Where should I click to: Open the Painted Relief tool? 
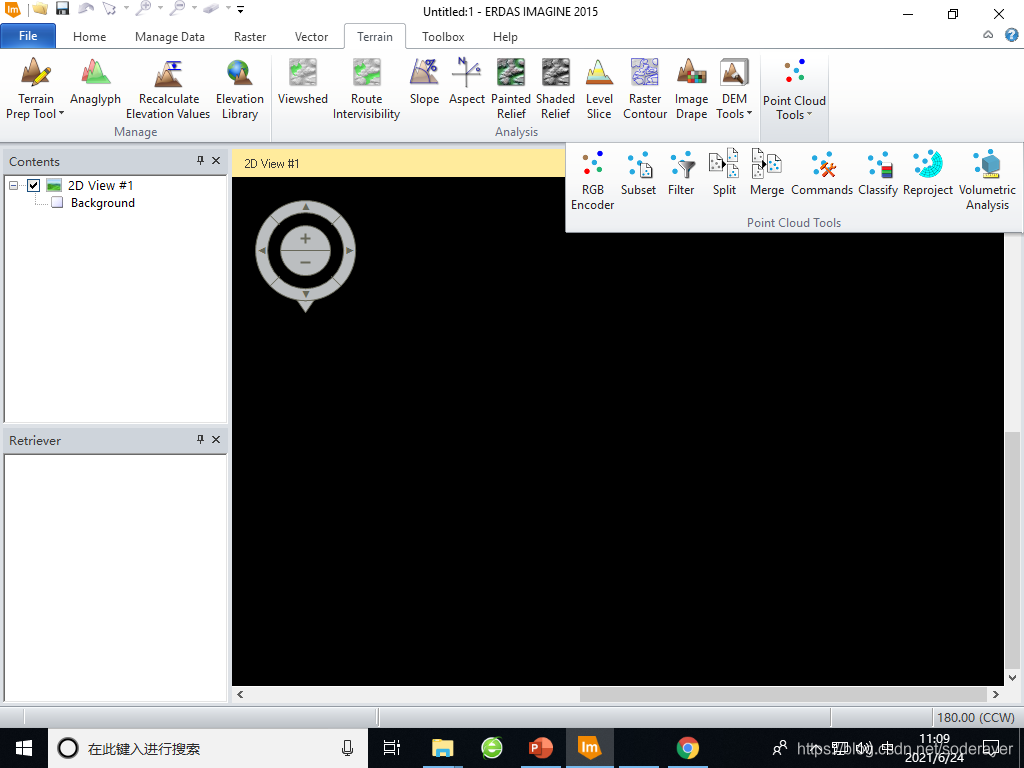[x=511, y=89]
